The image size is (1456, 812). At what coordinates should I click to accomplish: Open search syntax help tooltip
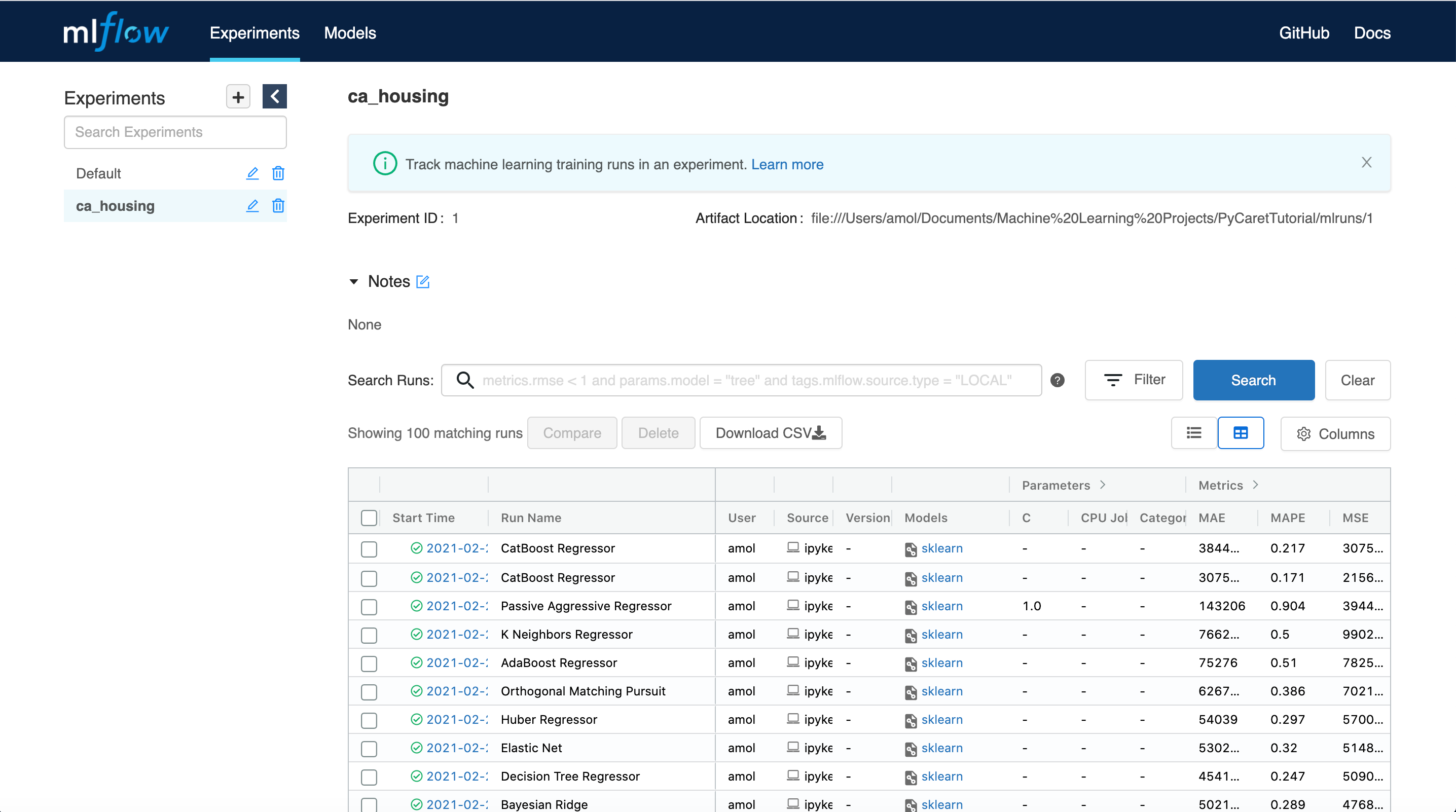pos(1058,380)
